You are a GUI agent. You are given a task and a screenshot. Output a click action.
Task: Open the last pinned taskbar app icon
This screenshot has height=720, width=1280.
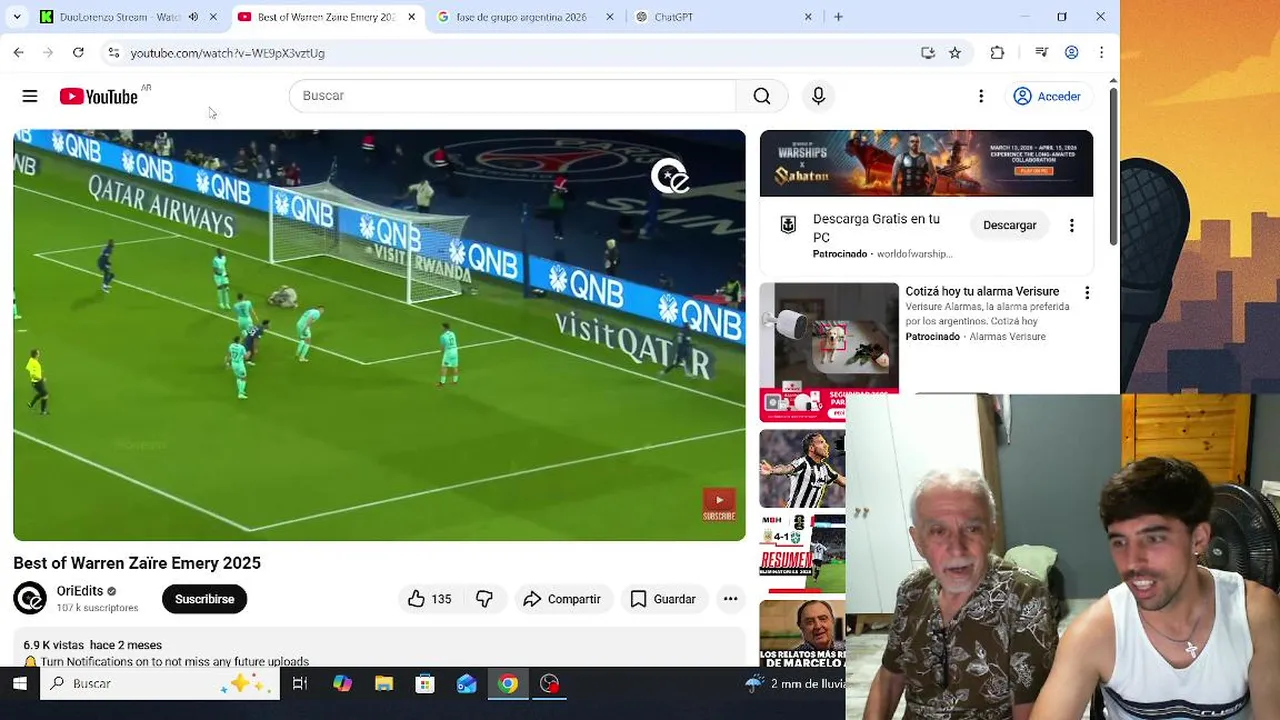549,684
